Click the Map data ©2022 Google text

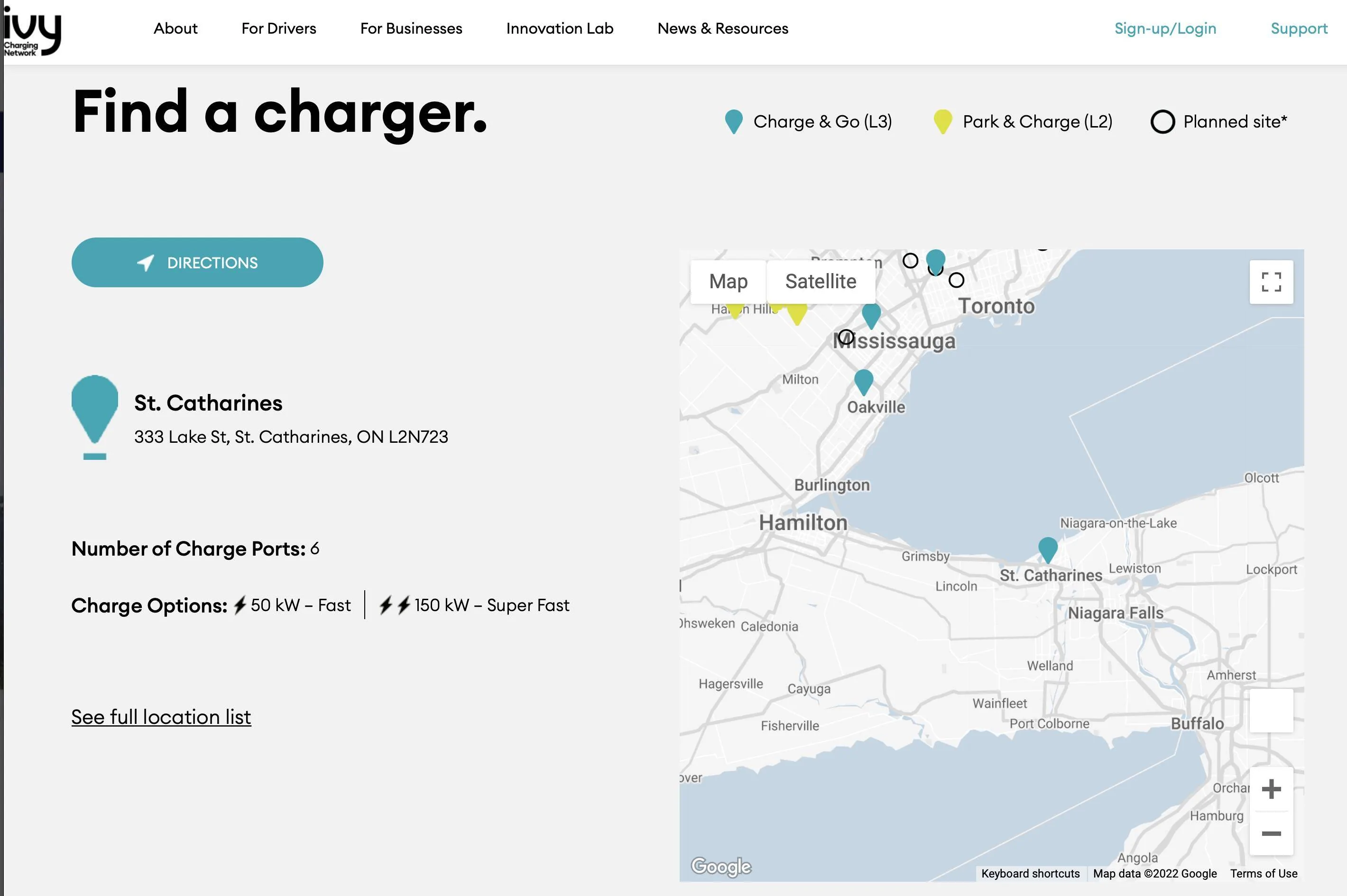[x=1155, y=873]
